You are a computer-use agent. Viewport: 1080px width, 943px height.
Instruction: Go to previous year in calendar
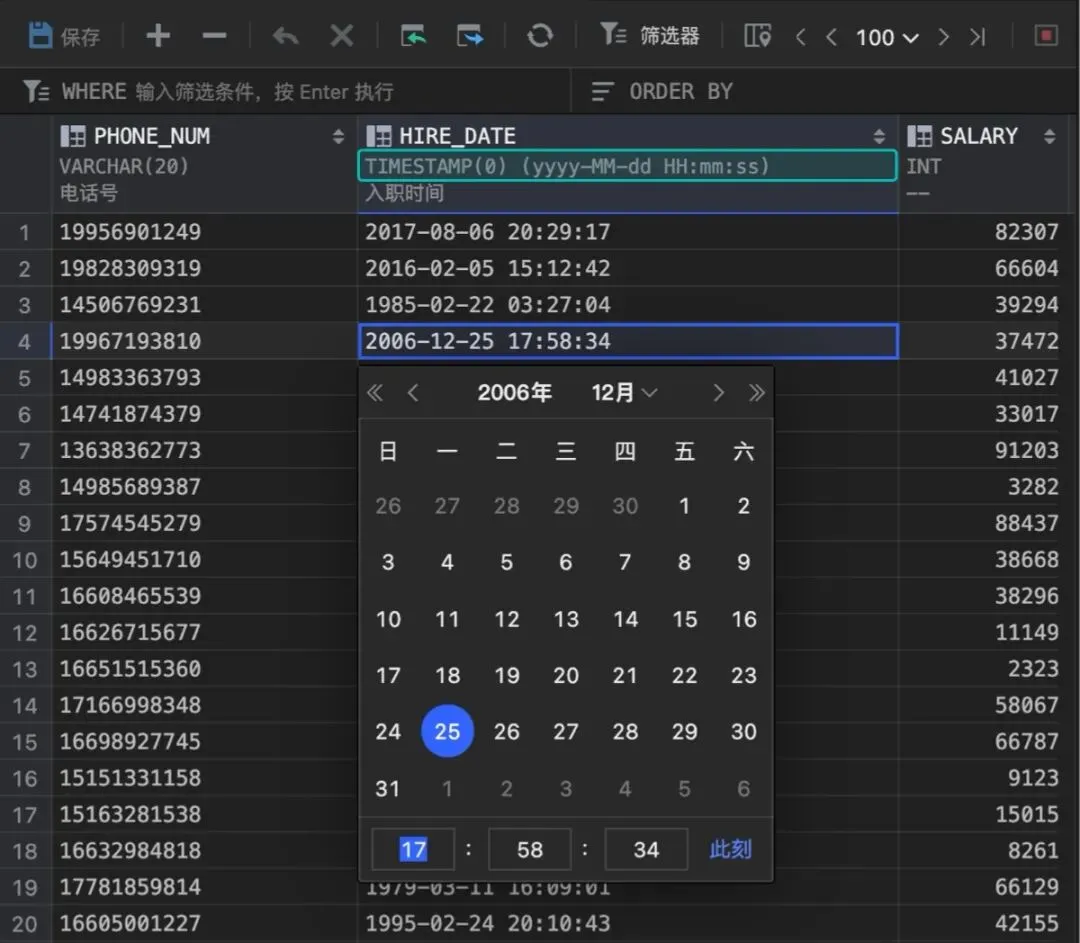(374, 393)
